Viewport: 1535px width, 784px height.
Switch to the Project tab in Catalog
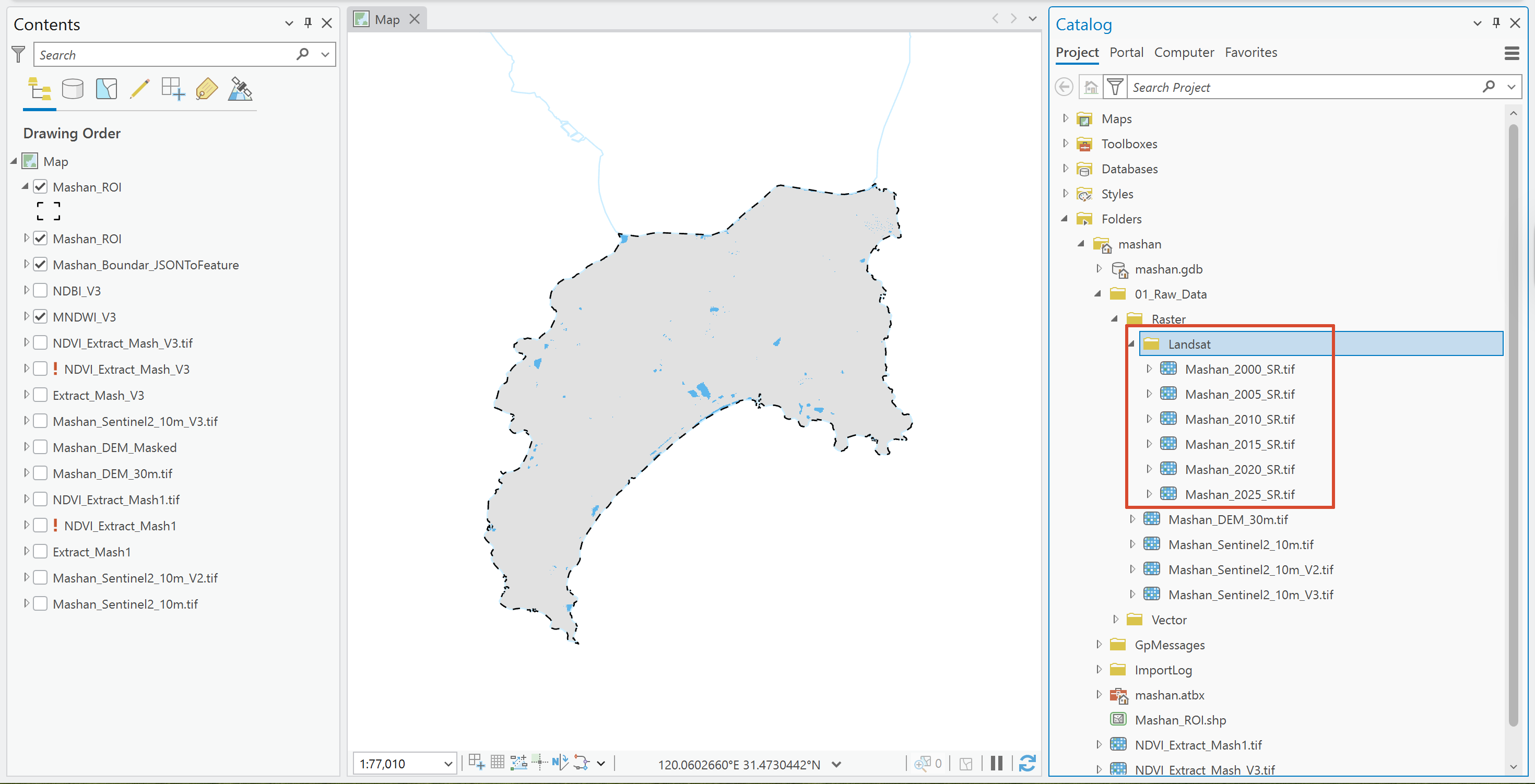click(x=1077, y=52)
